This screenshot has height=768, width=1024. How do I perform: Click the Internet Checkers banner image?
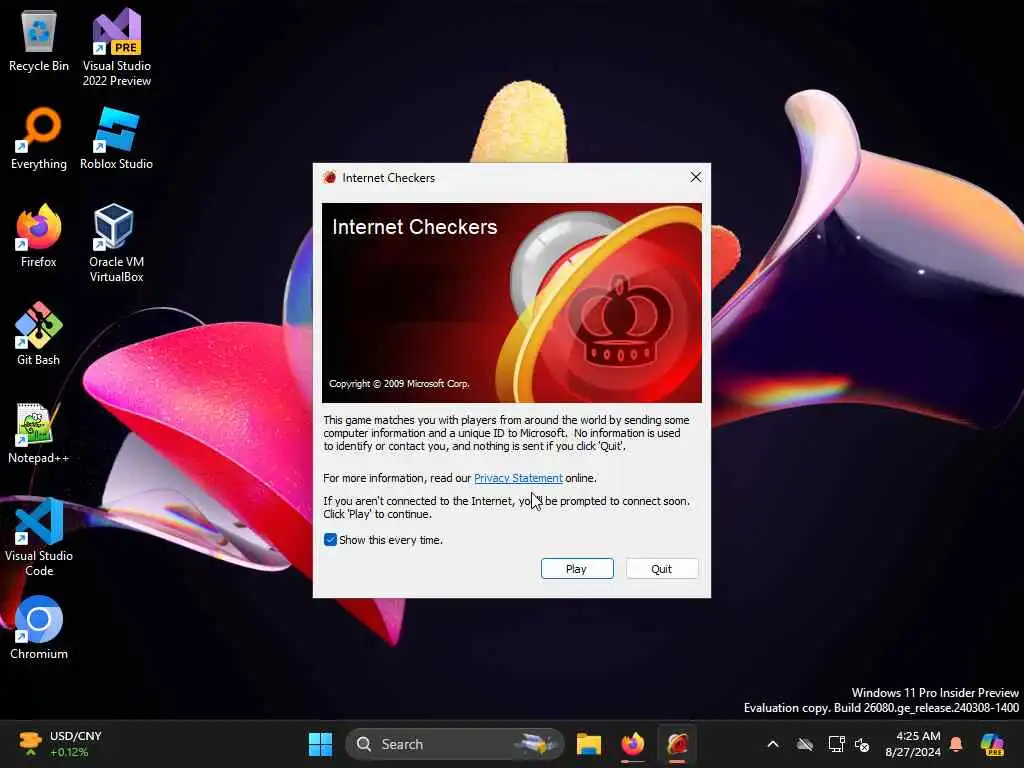(x=512, y=303)
